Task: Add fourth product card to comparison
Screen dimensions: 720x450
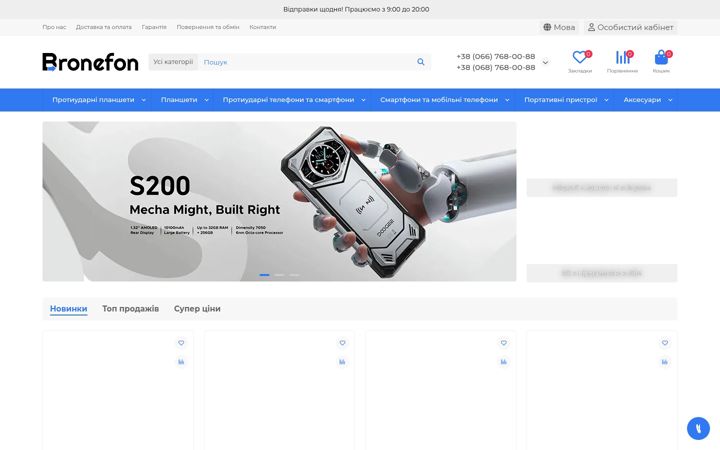Action: pyautogui.click(x=664, y=362)
